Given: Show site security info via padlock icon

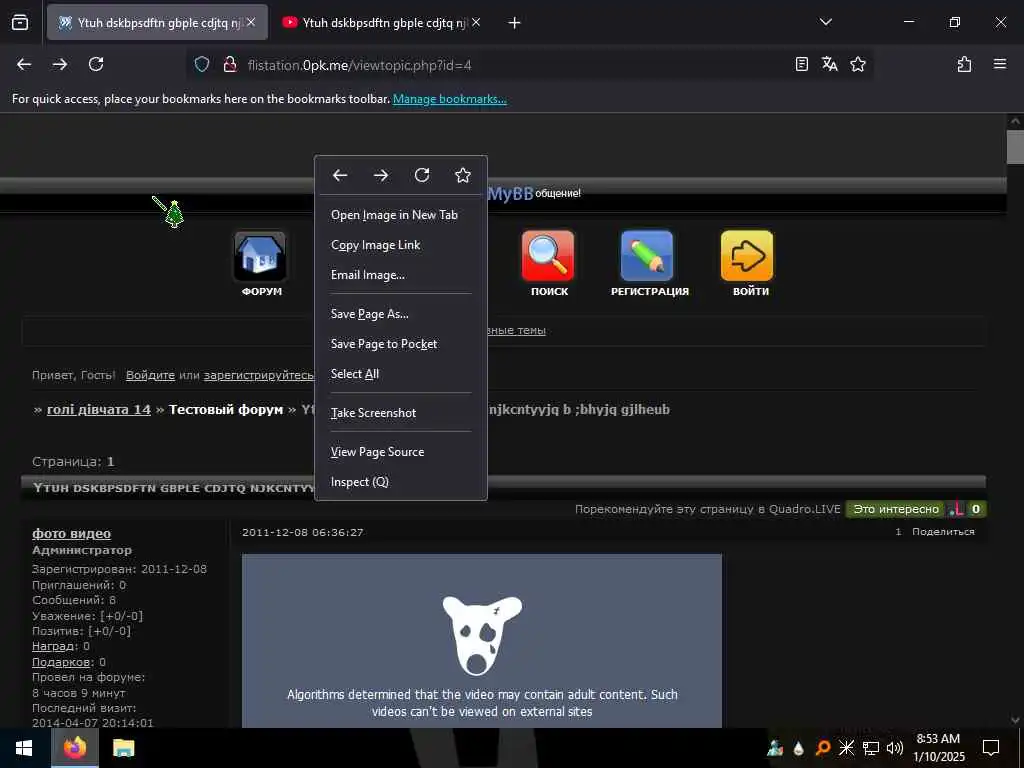Looking at the screenshot, I should point(229,64).
